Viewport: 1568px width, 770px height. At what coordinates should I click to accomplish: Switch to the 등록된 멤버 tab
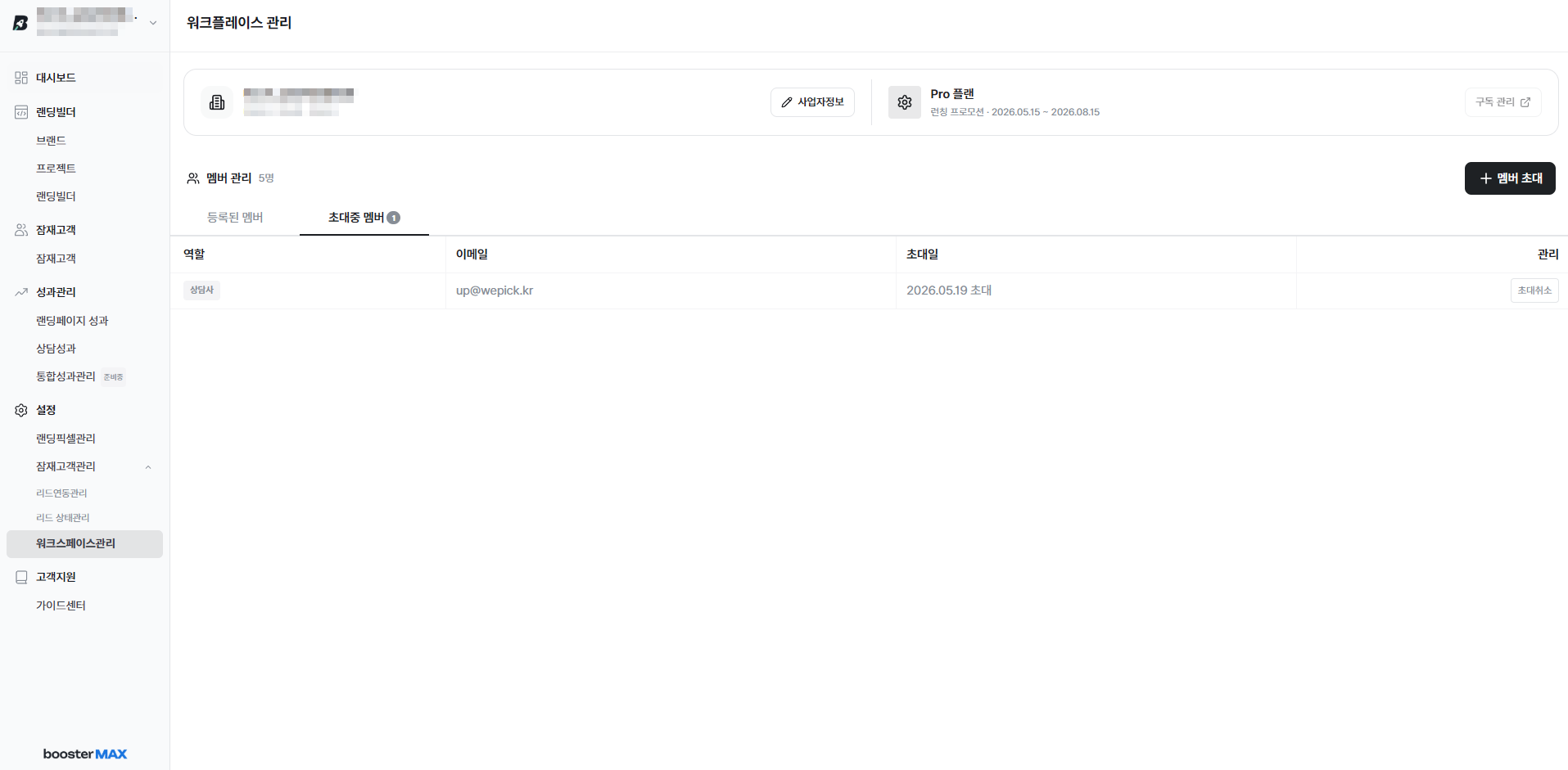[235, 218]
